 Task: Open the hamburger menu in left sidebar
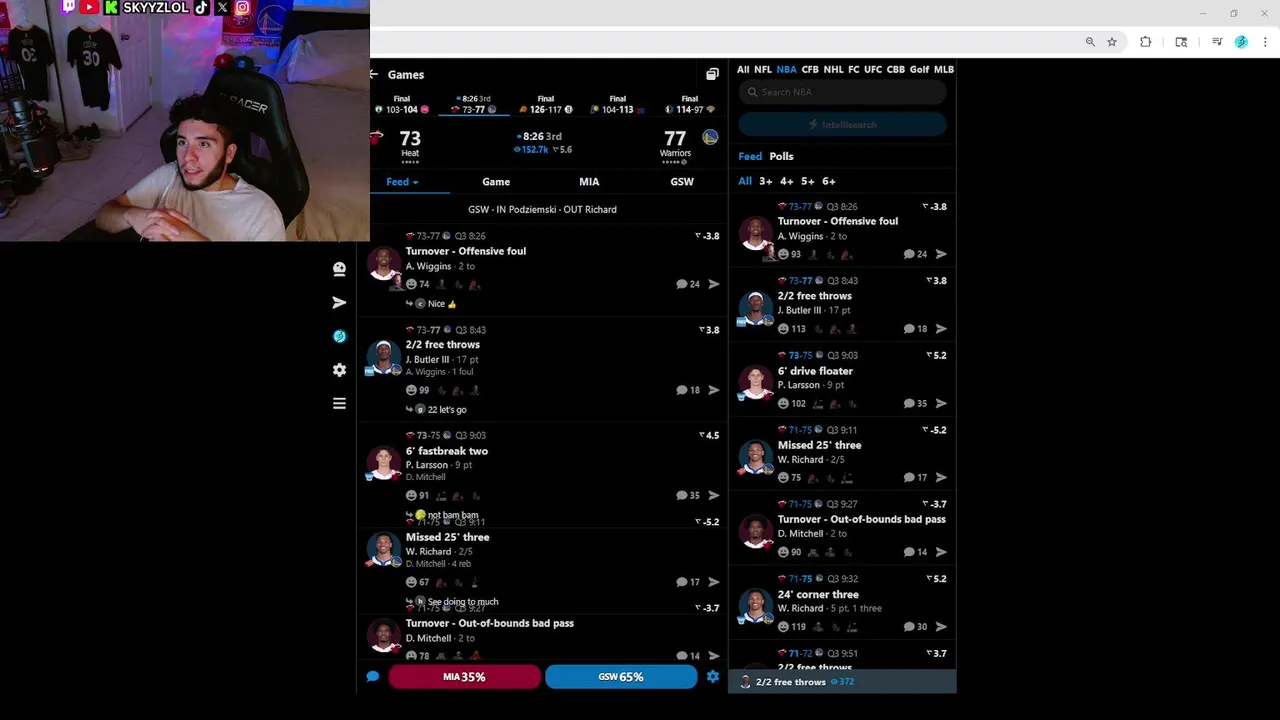339,404
